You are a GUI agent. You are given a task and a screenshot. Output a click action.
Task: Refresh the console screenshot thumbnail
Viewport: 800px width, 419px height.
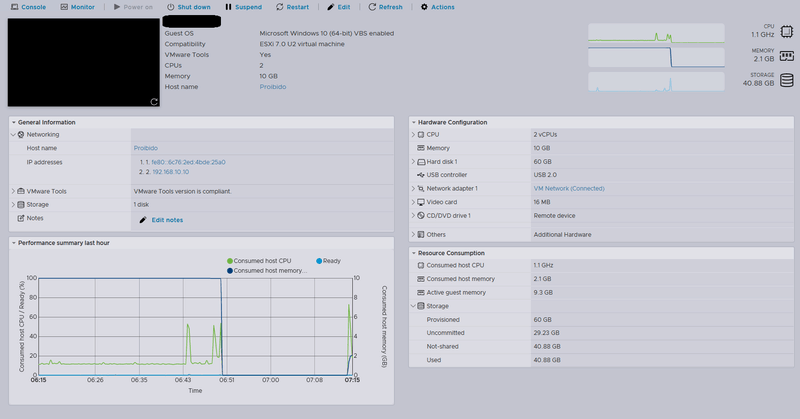pyautogui.click(x=153, y=101)
